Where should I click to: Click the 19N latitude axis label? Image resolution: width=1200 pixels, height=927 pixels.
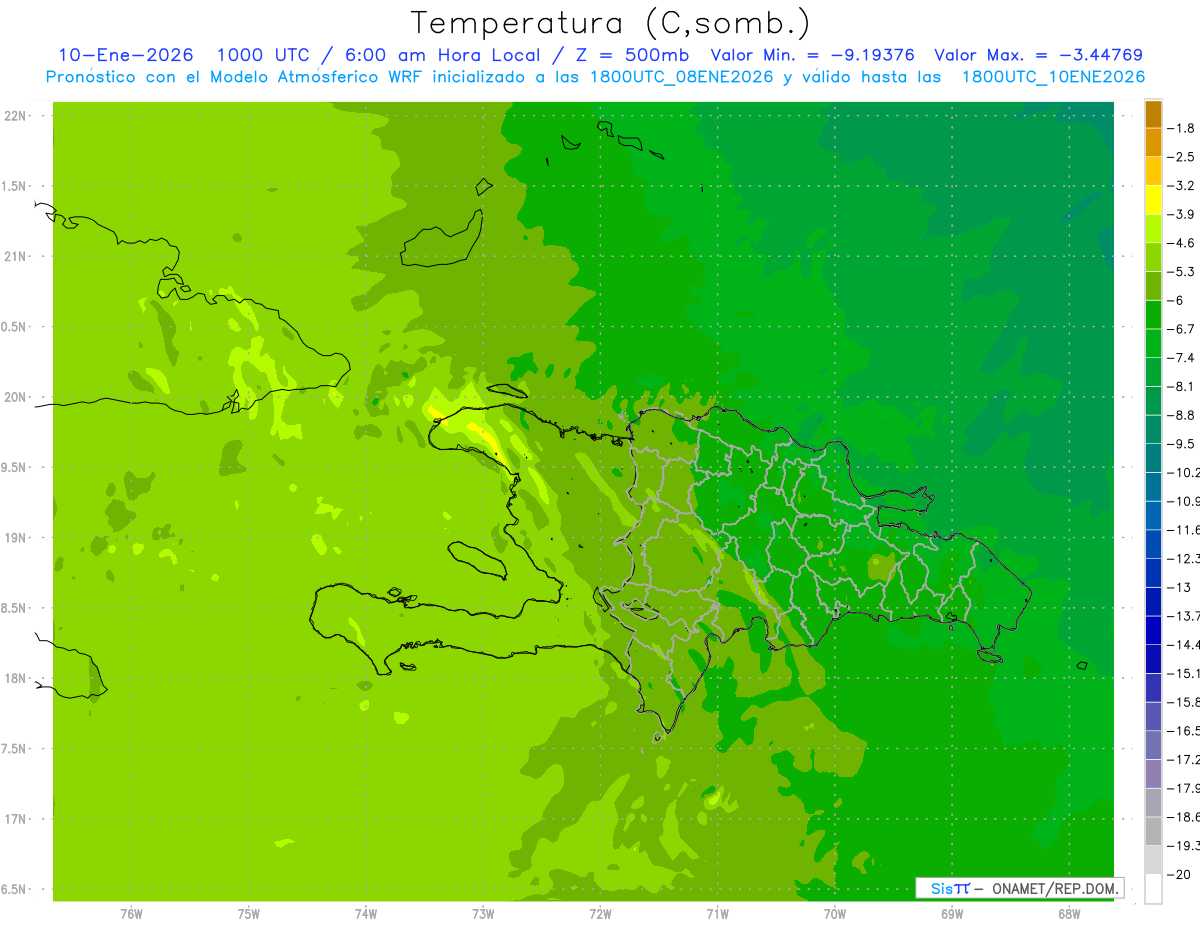(x=15, y=538)
